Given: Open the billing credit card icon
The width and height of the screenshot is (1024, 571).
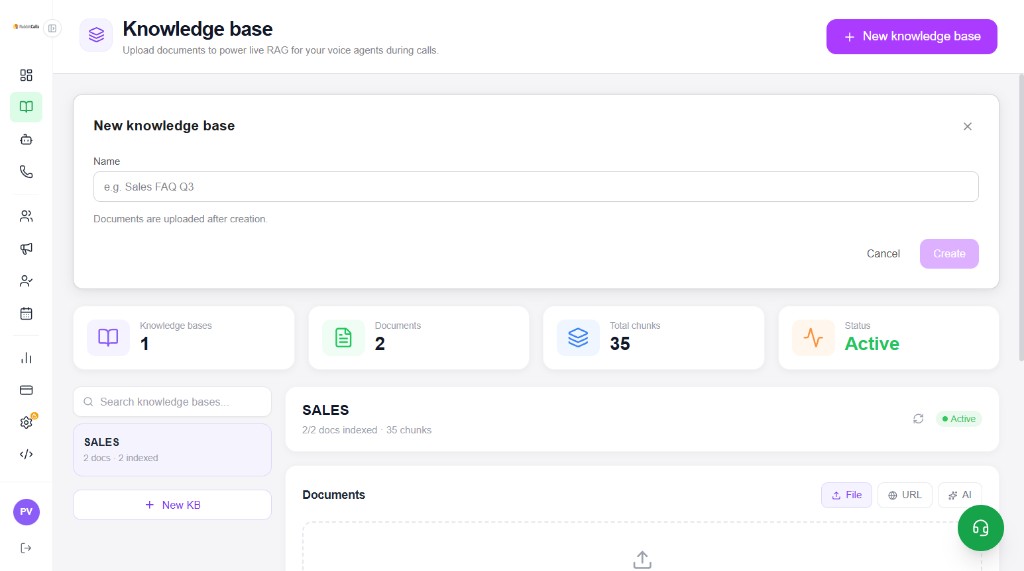Looking at the screenshot, I should coord(26,390).
